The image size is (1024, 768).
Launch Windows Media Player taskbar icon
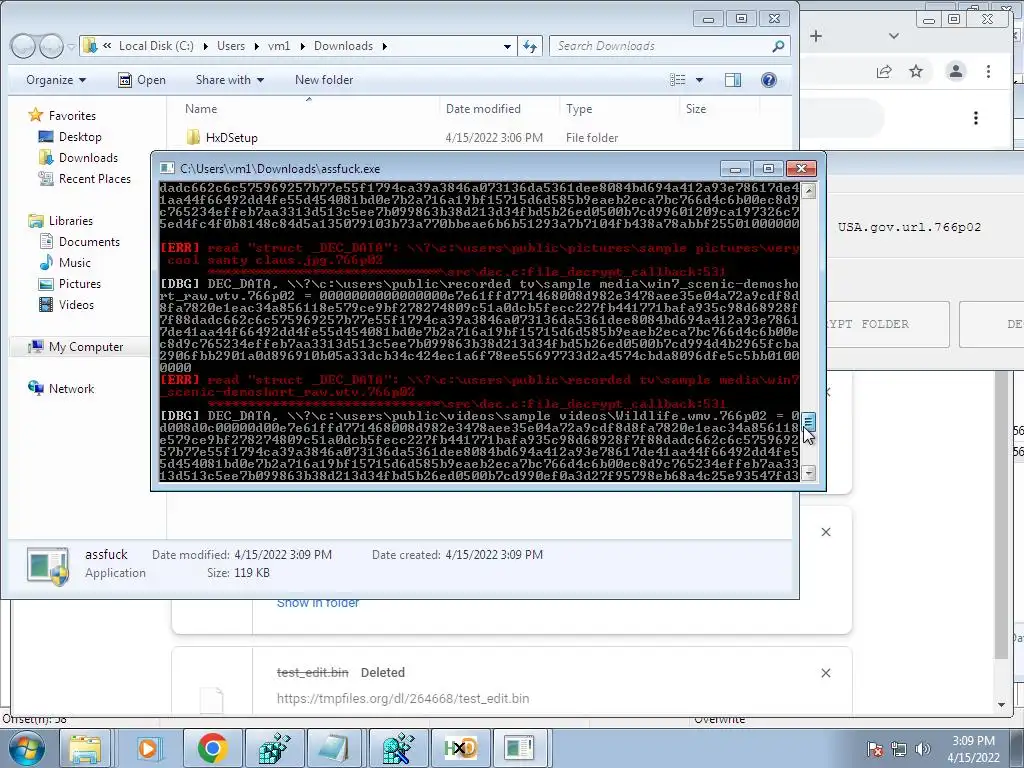pyautogui.click(x=148, y=748)
